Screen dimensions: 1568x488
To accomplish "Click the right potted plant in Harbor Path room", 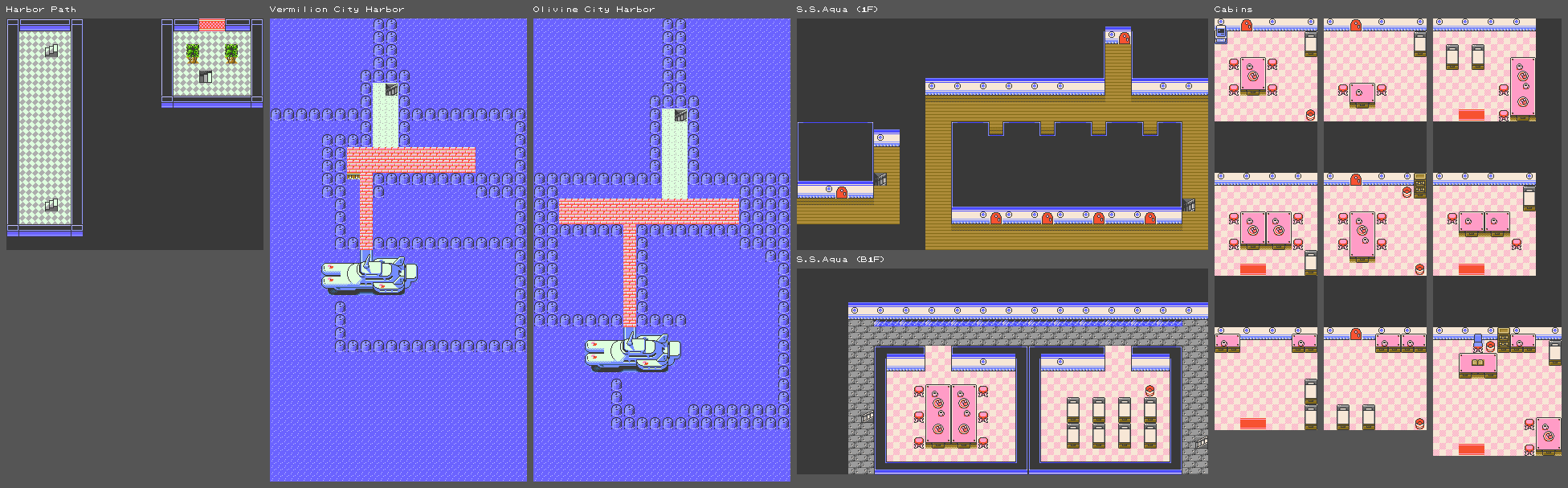I will coord(231,54).
